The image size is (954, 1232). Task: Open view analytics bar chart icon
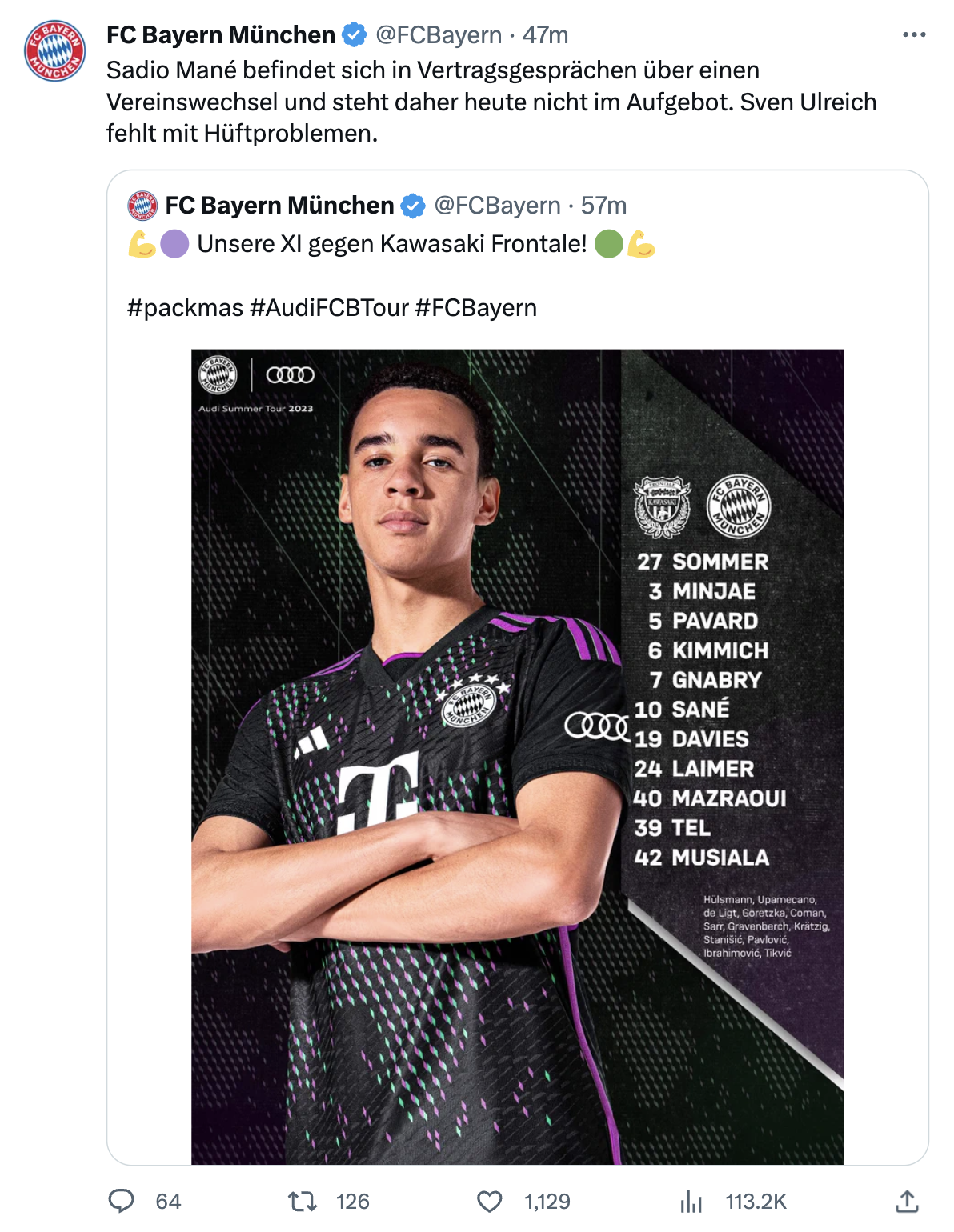click(x=691, y=1201)
